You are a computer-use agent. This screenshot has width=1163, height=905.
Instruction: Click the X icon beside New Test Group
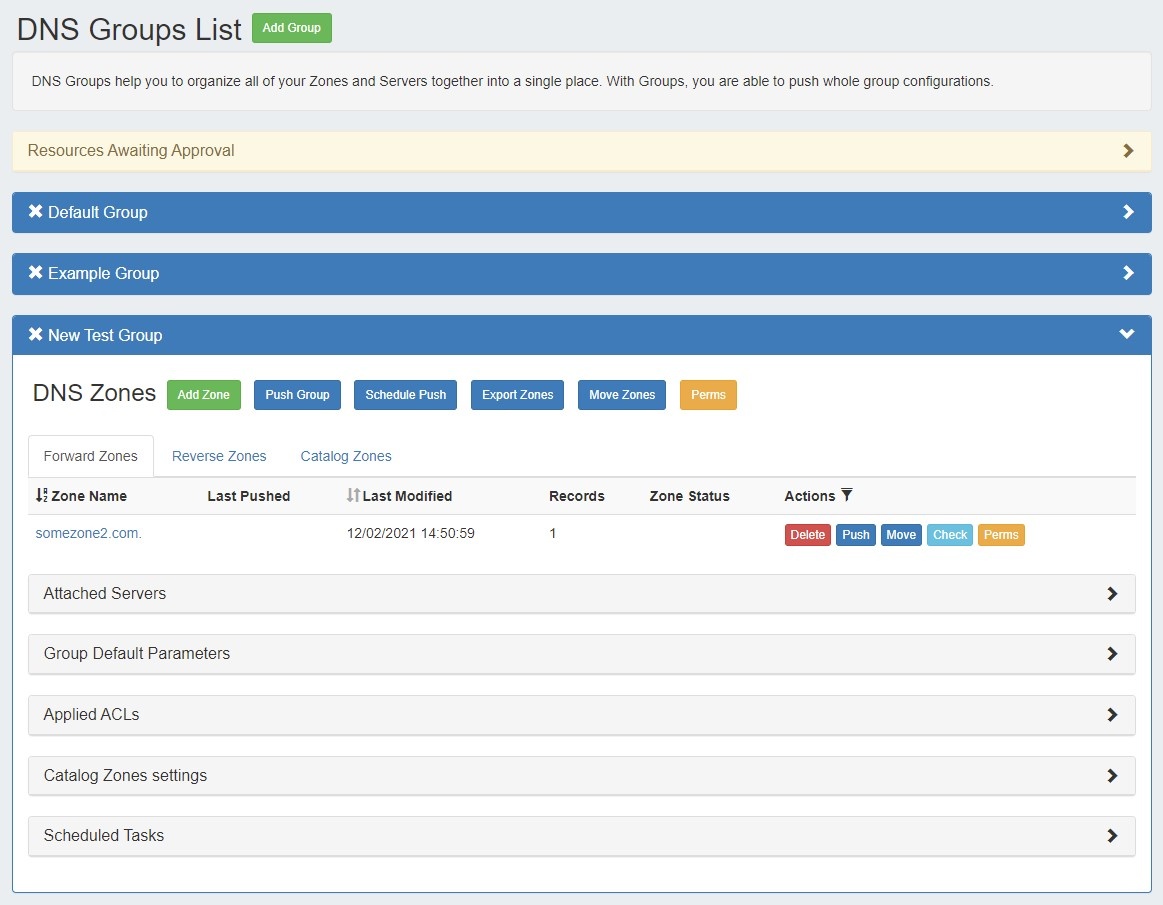point(36,335)
